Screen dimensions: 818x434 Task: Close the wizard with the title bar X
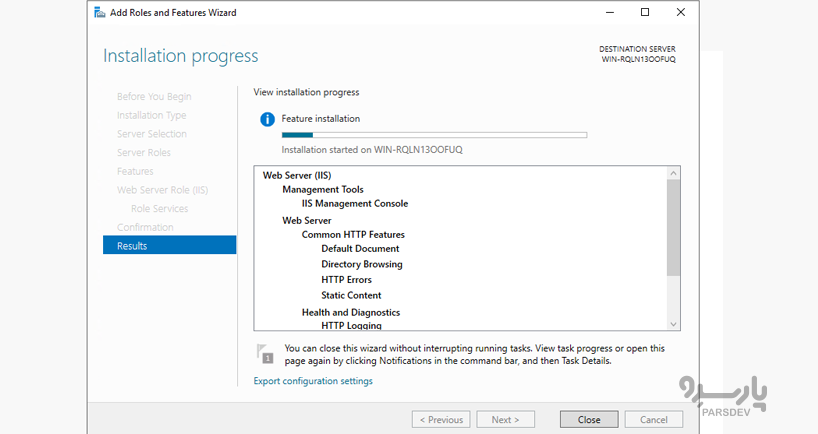tap(681, 12)
